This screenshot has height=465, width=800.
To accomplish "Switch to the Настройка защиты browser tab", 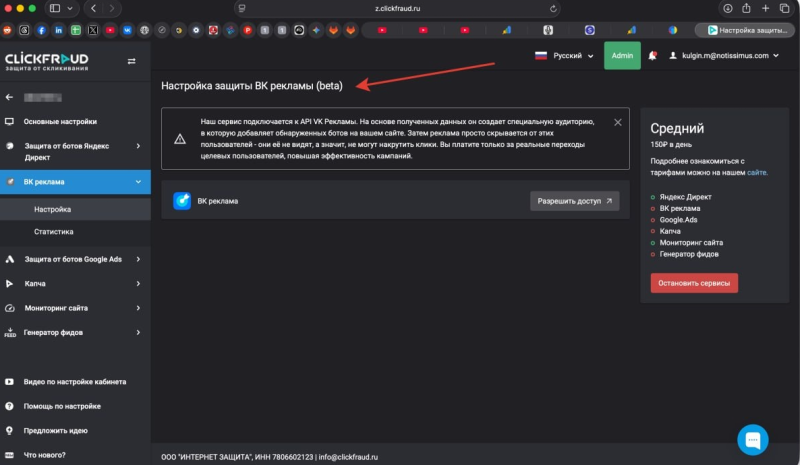I will click(x=746, y=30).
